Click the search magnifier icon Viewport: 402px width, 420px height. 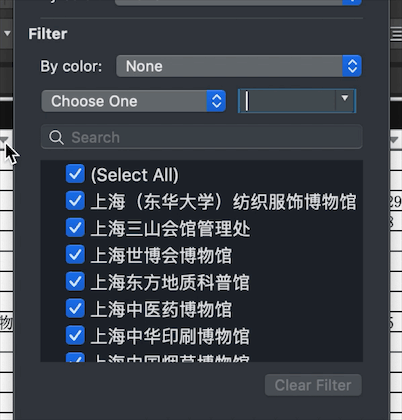[56, 137]
